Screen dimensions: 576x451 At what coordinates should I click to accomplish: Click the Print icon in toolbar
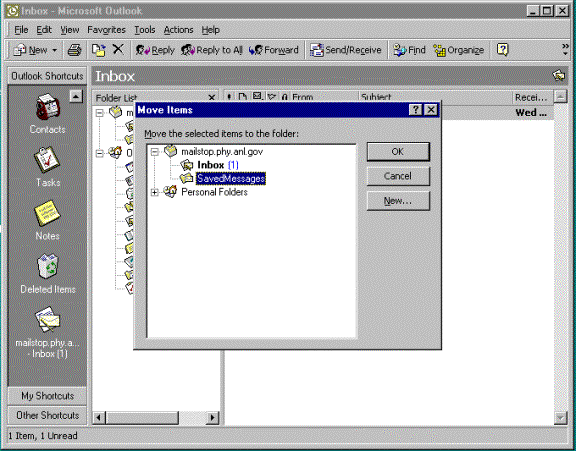click(x=74, y=50)
